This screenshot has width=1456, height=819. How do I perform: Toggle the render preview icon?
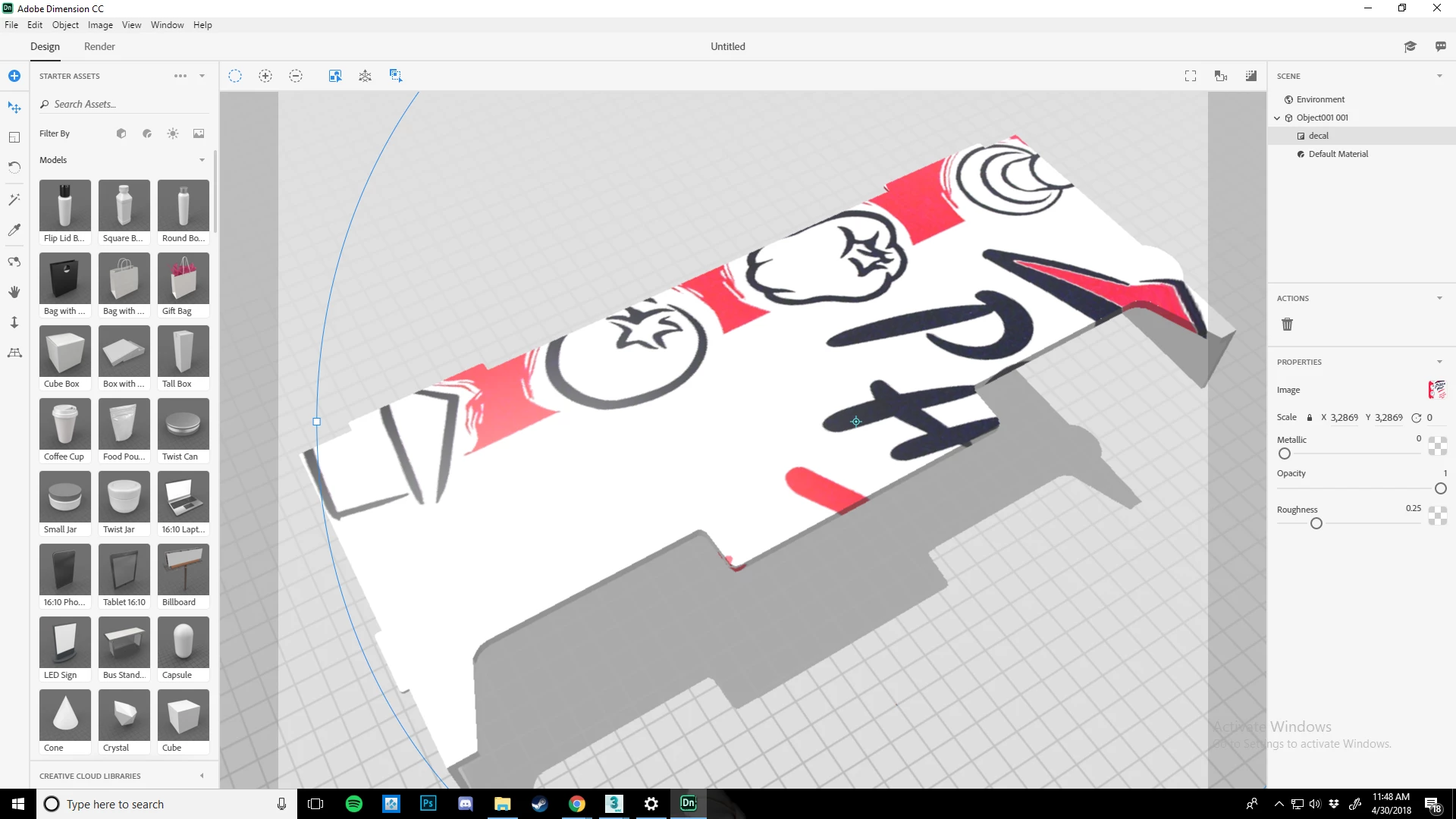click(1251, 76)
